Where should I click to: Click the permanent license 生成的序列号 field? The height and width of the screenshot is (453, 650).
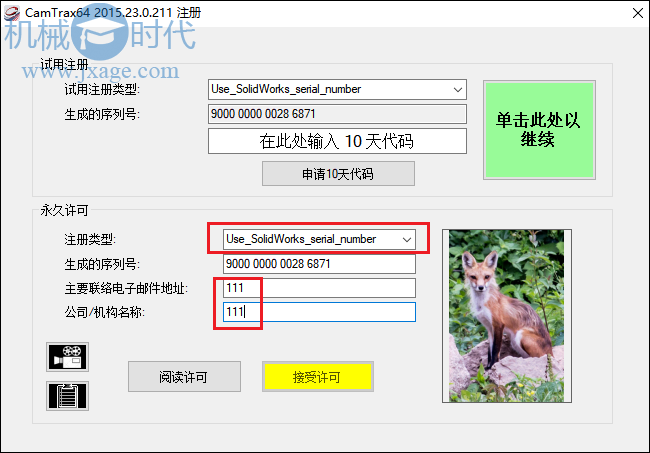(319, 264)
